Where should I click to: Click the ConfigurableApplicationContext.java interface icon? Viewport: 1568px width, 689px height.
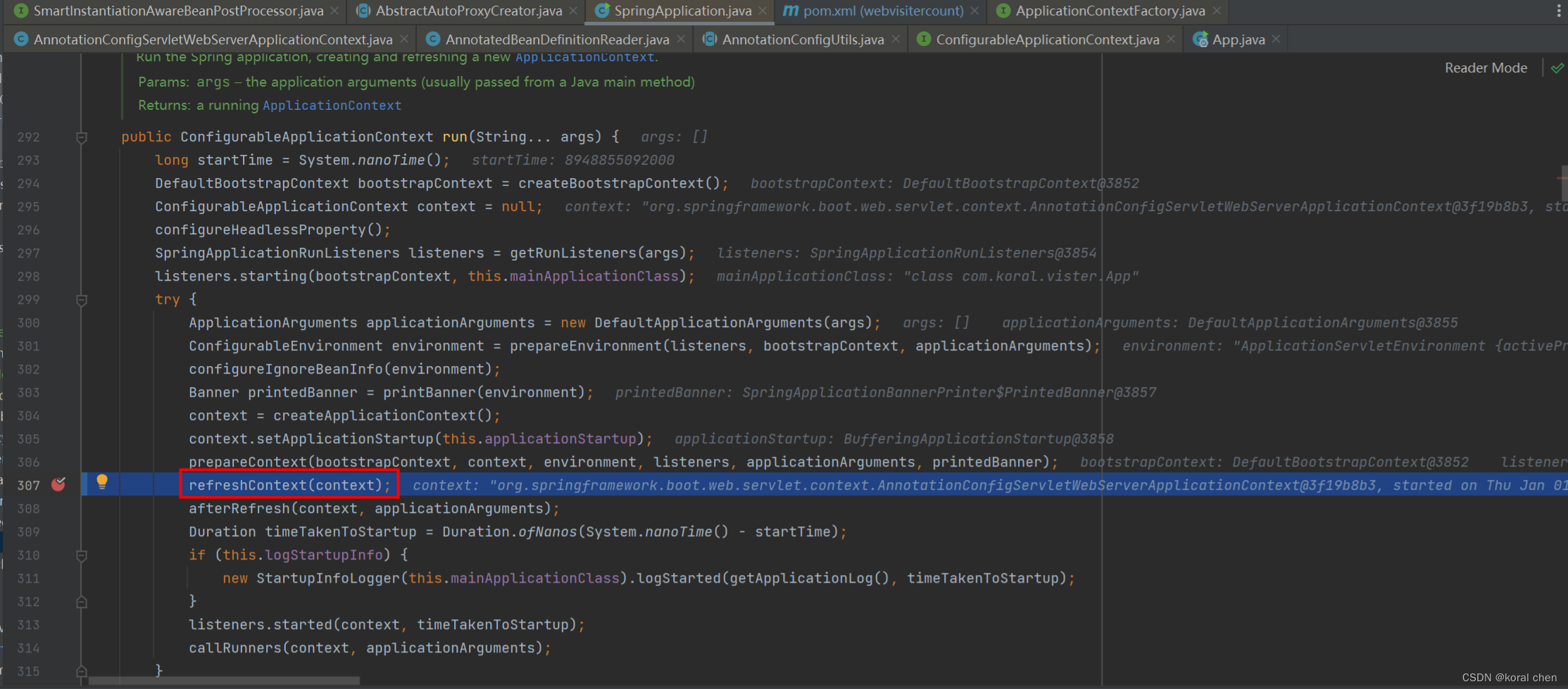[x=924, y=39]
